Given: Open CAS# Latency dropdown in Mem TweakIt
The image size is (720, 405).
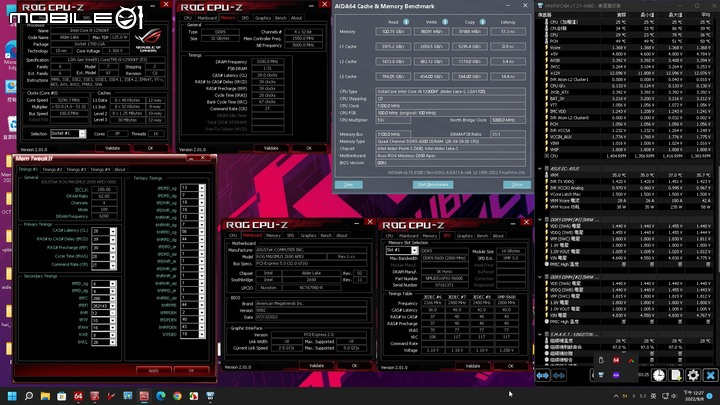Looking at the screenshot, I should tap(112, 231).
